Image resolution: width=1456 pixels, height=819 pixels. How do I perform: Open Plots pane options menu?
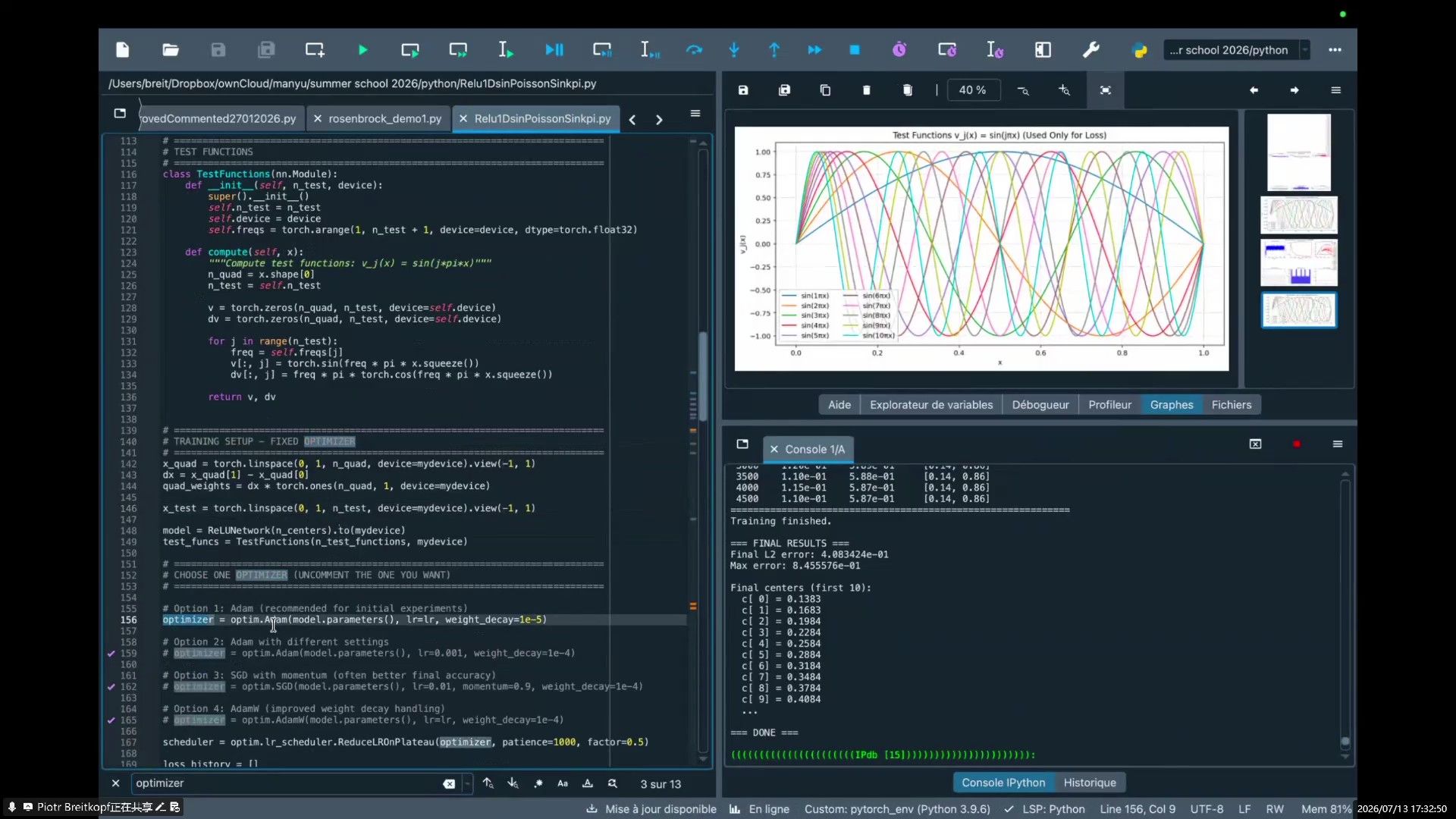click(1336, 90)
